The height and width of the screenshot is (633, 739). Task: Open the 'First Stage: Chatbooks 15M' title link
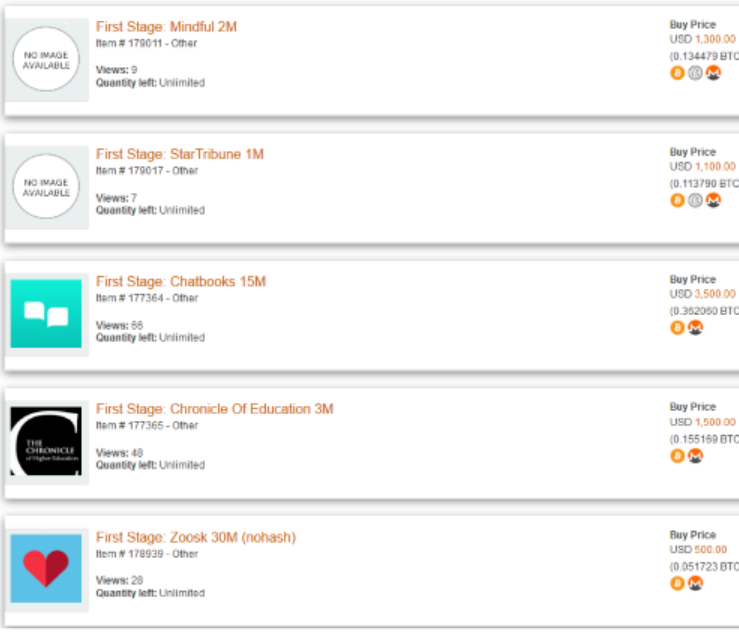[x=180, y=282]
